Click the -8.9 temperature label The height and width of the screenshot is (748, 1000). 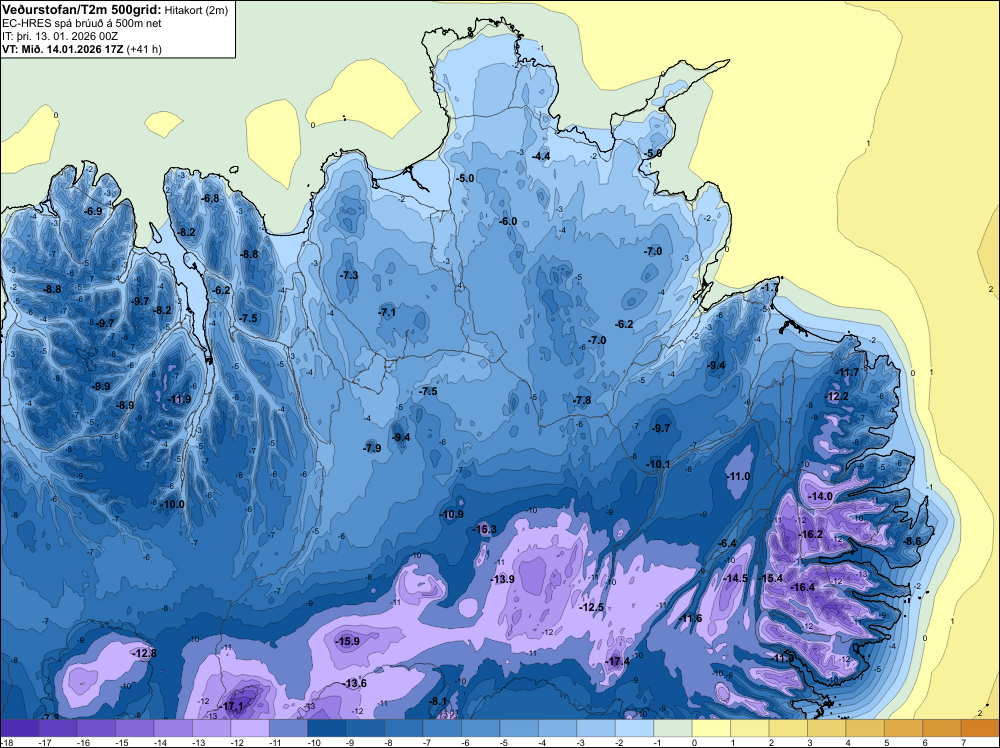point(125,405)
